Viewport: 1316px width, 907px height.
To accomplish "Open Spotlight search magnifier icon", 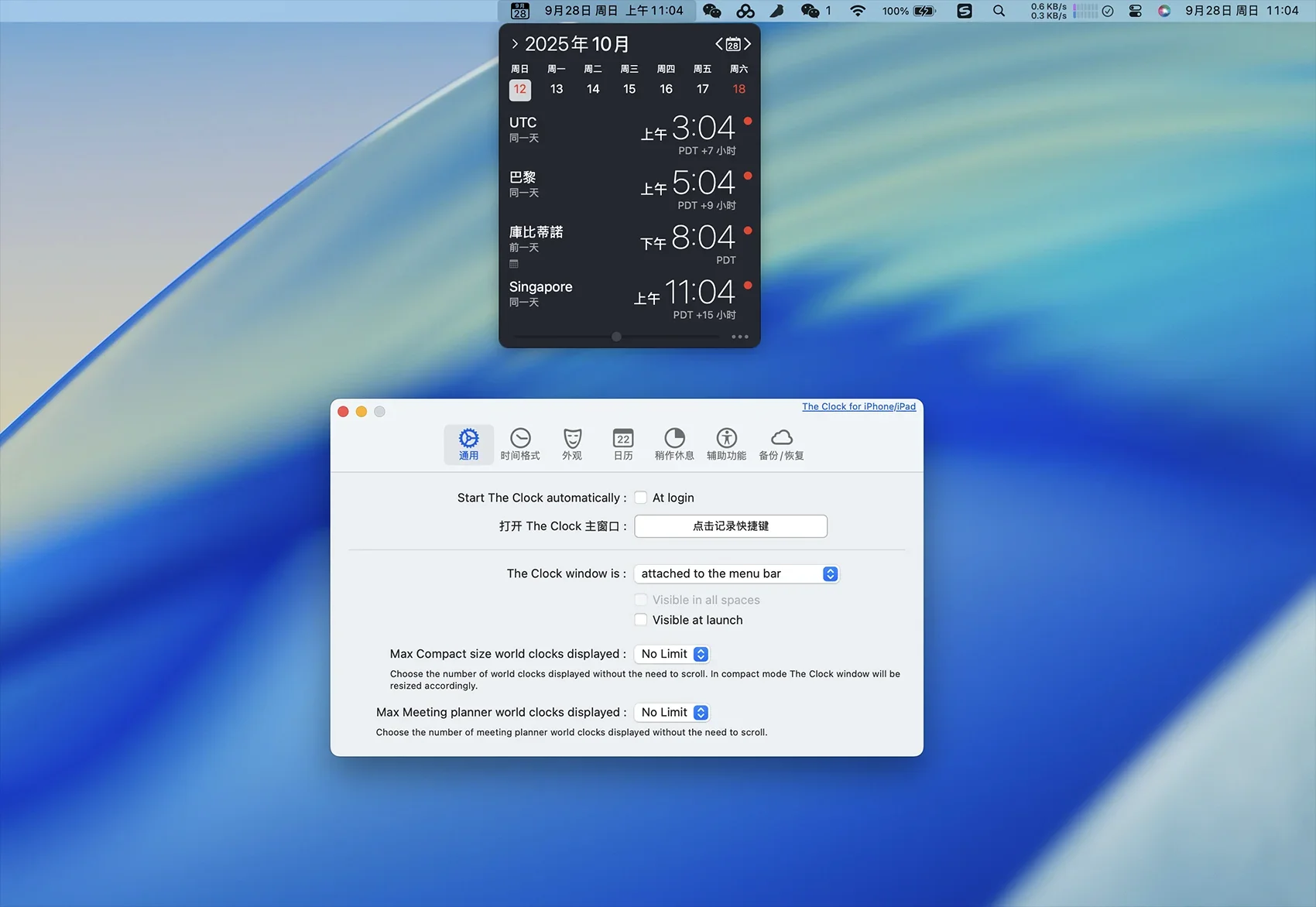I will (x=999, y=11).
